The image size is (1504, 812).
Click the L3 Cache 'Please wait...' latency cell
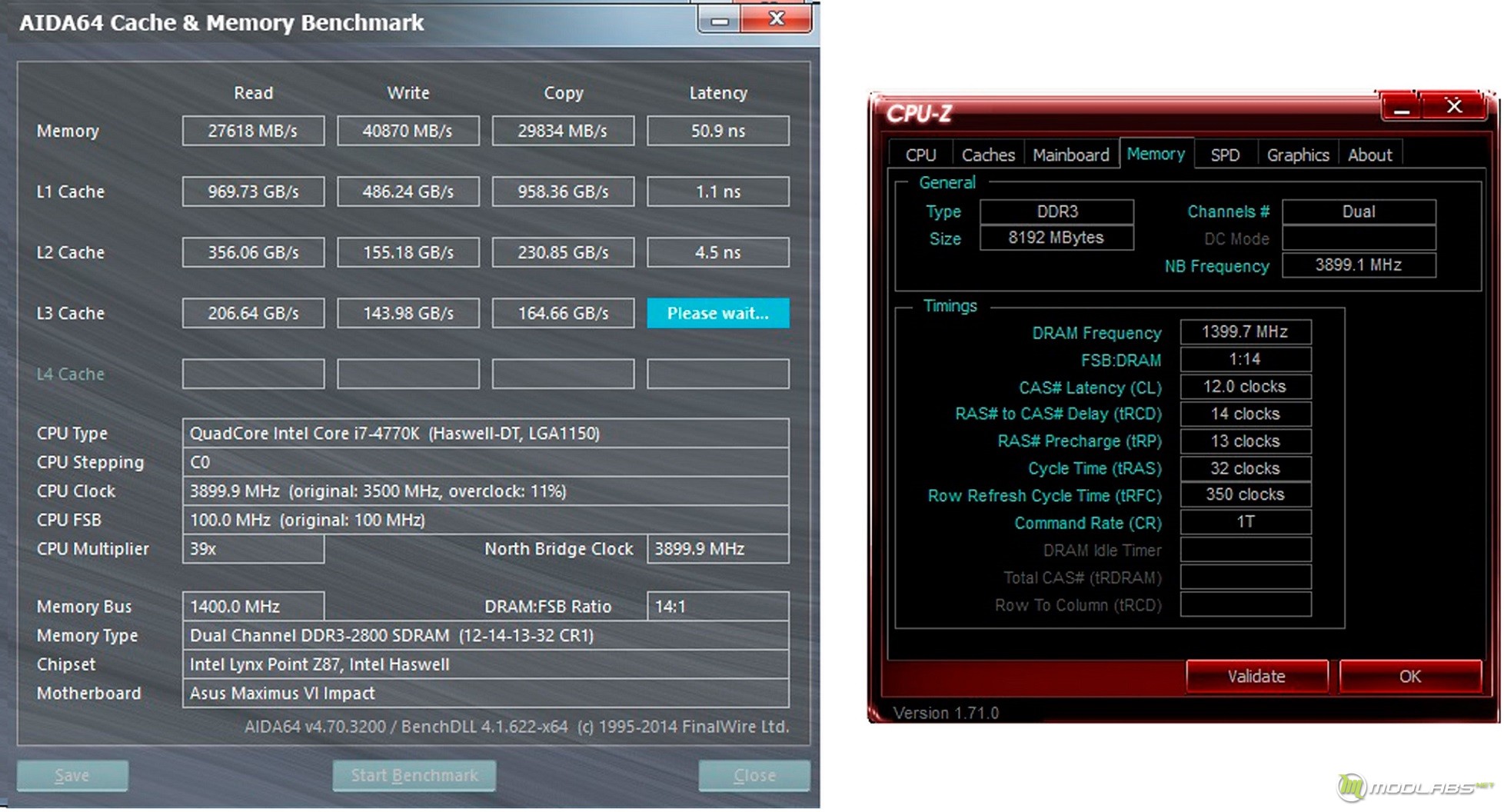(x=717, y=313)
